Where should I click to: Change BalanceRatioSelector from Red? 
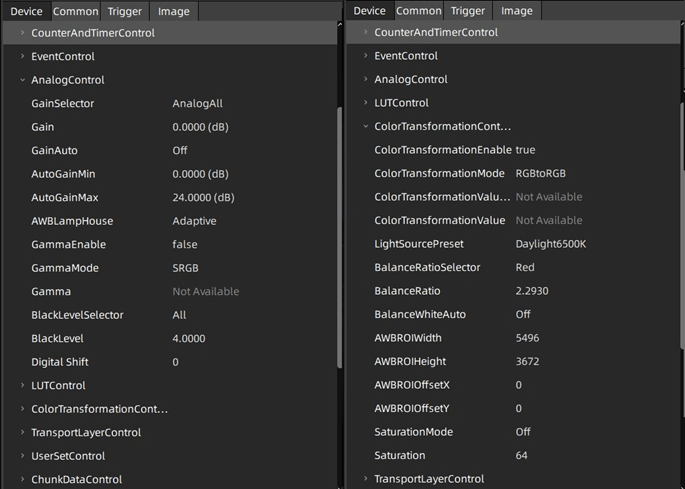click(525, 268)
